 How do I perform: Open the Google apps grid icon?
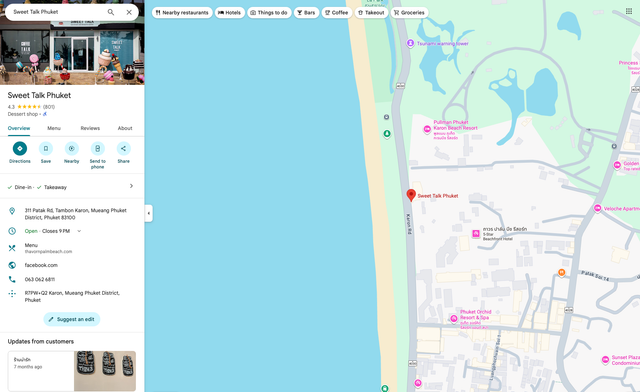629,11
